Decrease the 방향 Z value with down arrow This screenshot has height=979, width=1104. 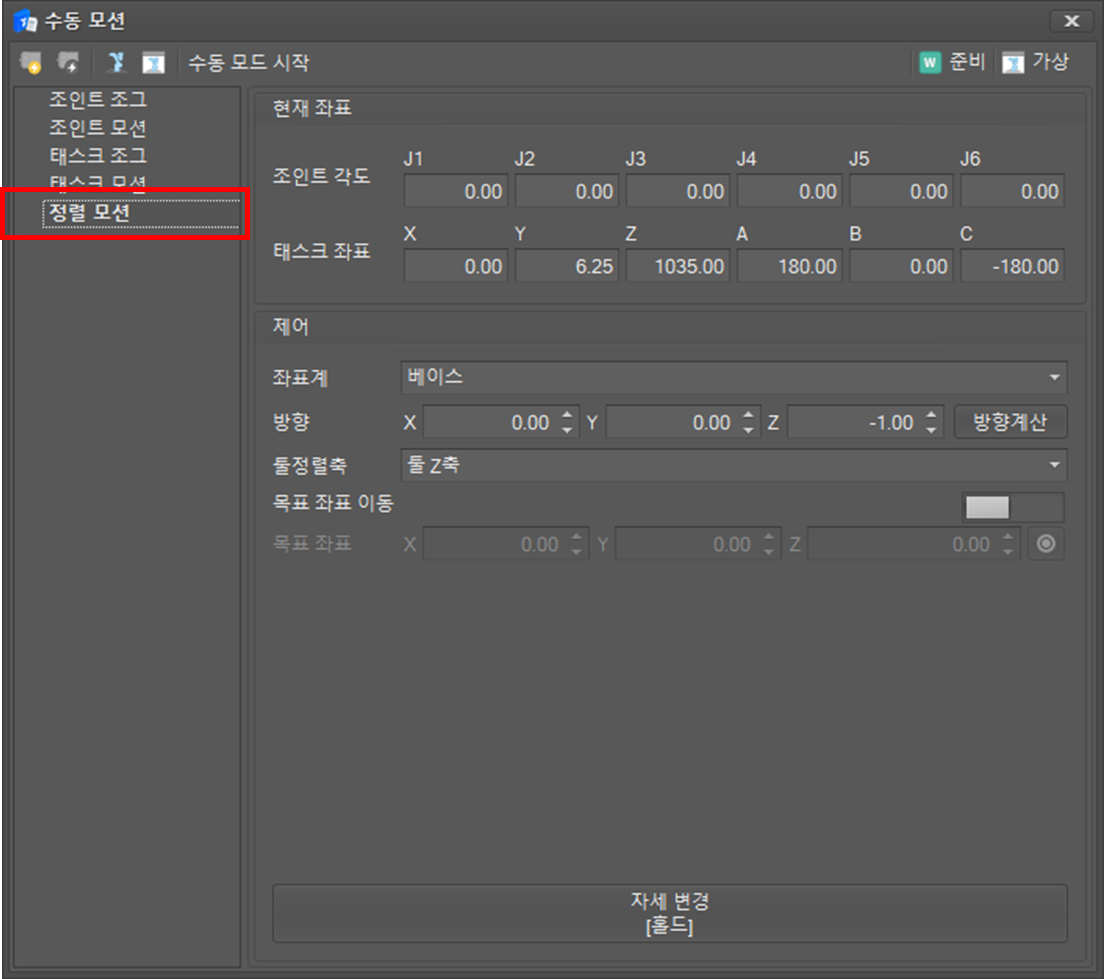pos(932,429)
